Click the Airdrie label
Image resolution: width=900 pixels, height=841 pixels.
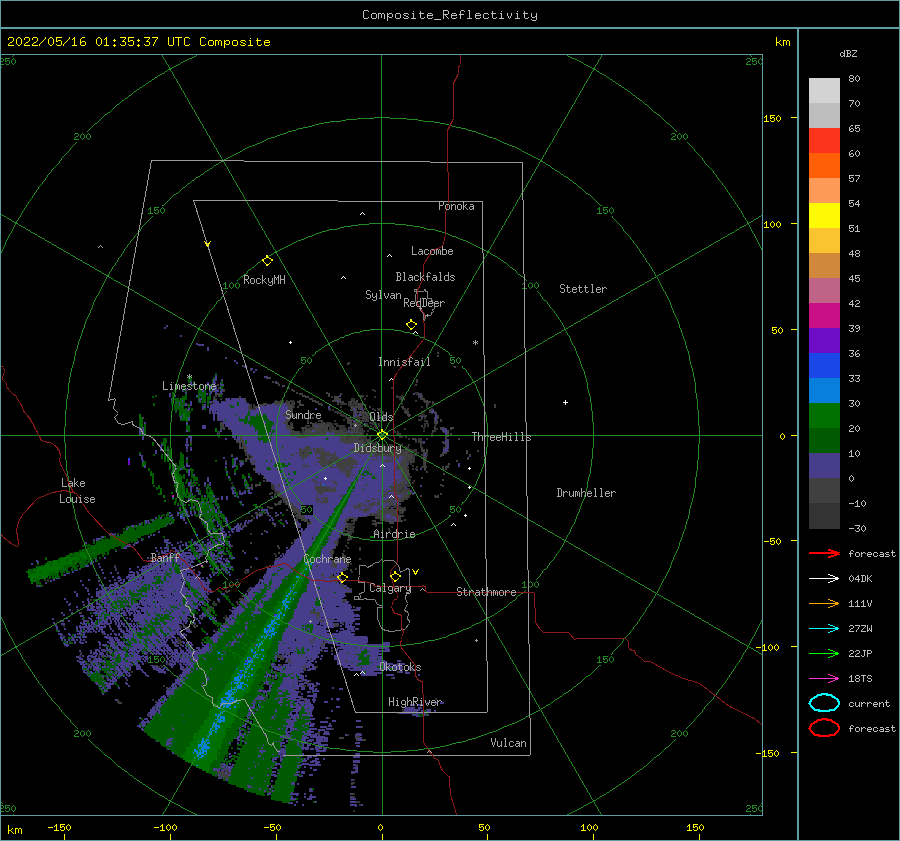[x=394, y=534]
